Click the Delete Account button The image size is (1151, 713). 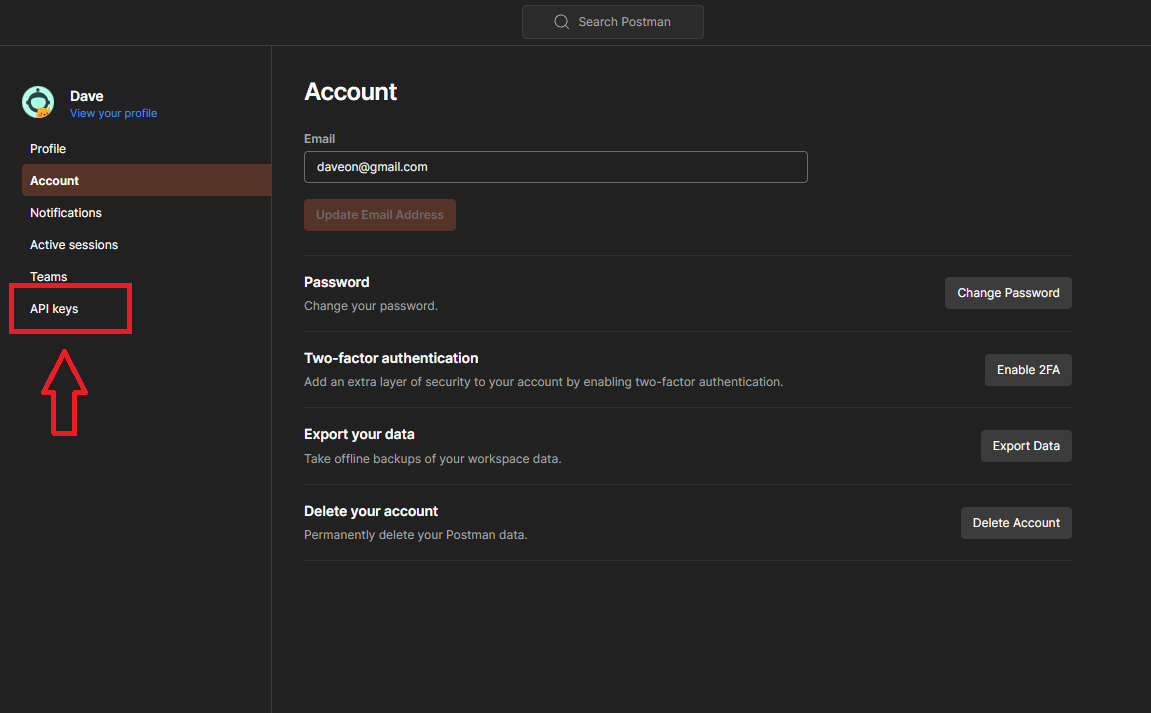(x=1016, y=523)
